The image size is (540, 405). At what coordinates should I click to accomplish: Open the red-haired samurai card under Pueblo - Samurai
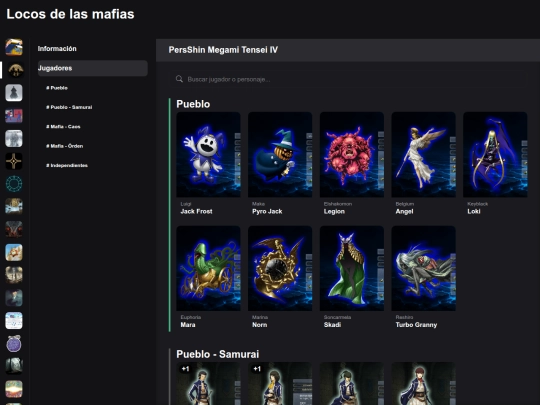[x=423, y=383]
